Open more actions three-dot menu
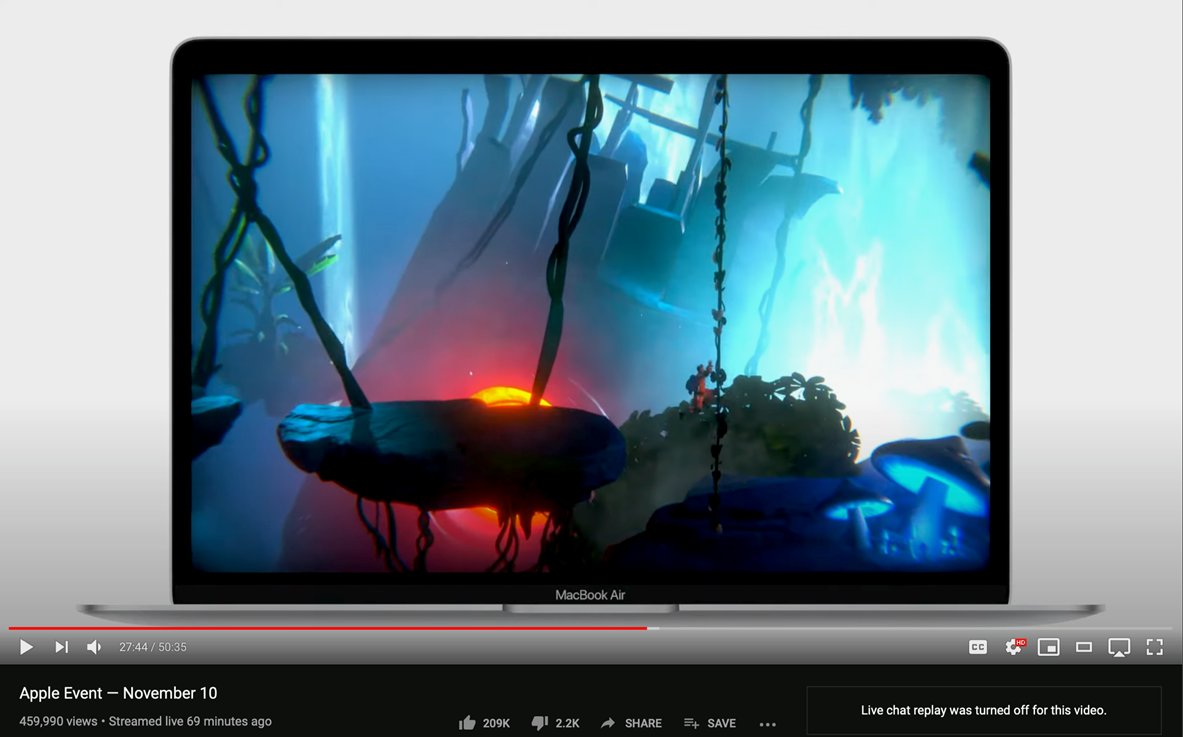1183x737 pixels. click(767, 724)
